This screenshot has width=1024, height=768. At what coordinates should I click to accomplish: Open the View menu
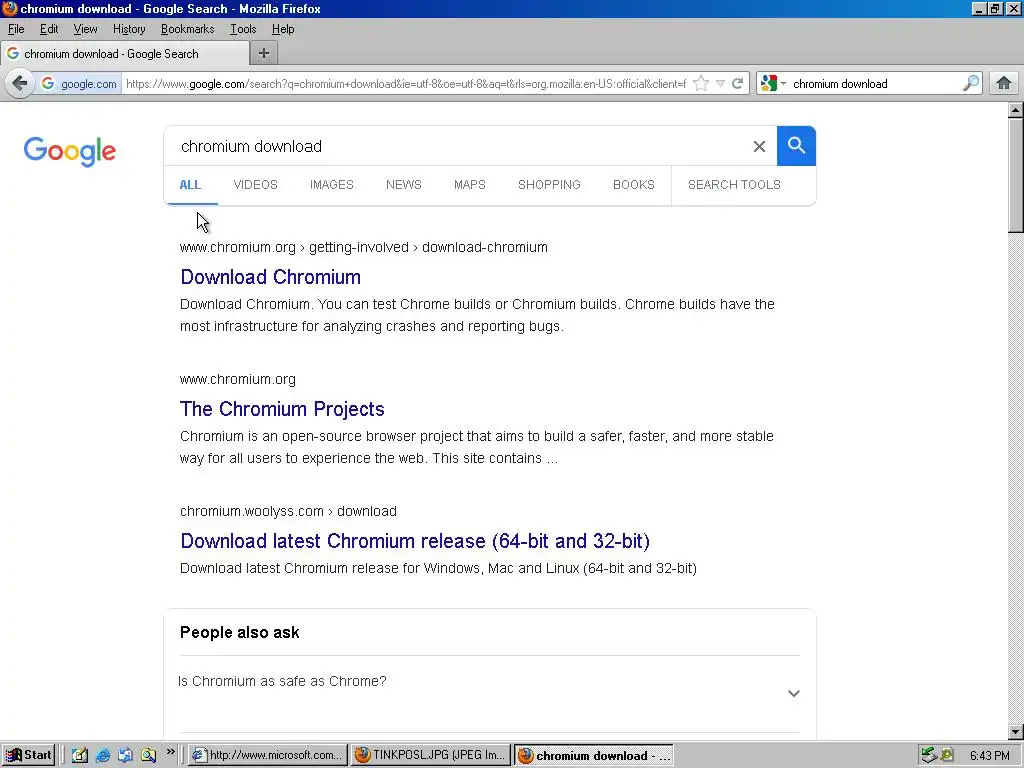(85, 29)
